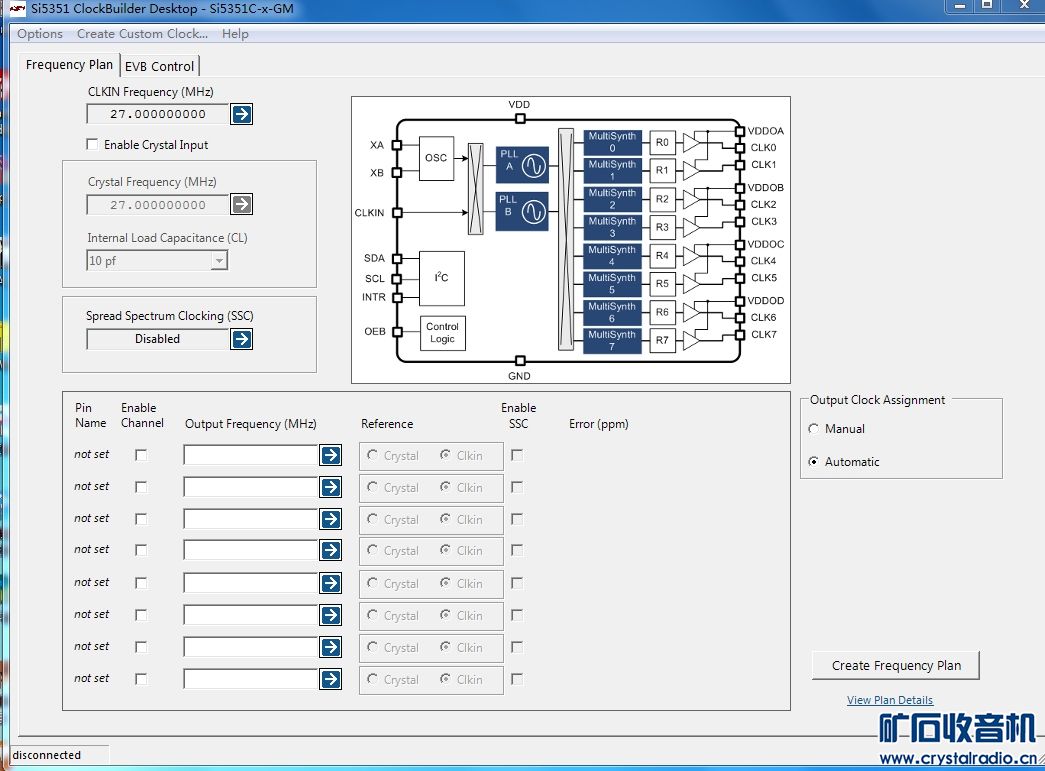Click the PLL B block in diagram

(x=522, y=211)
